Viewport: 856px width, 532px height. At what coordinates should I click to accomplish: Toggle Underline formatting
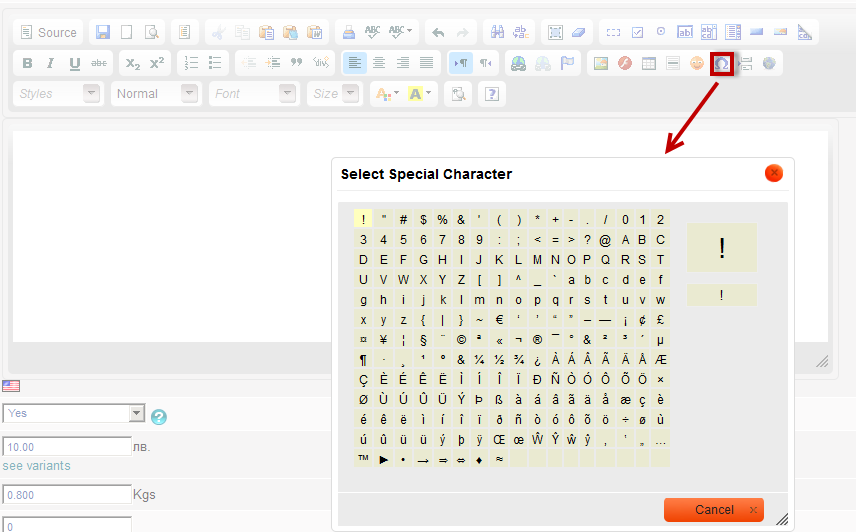click(75, 63)
